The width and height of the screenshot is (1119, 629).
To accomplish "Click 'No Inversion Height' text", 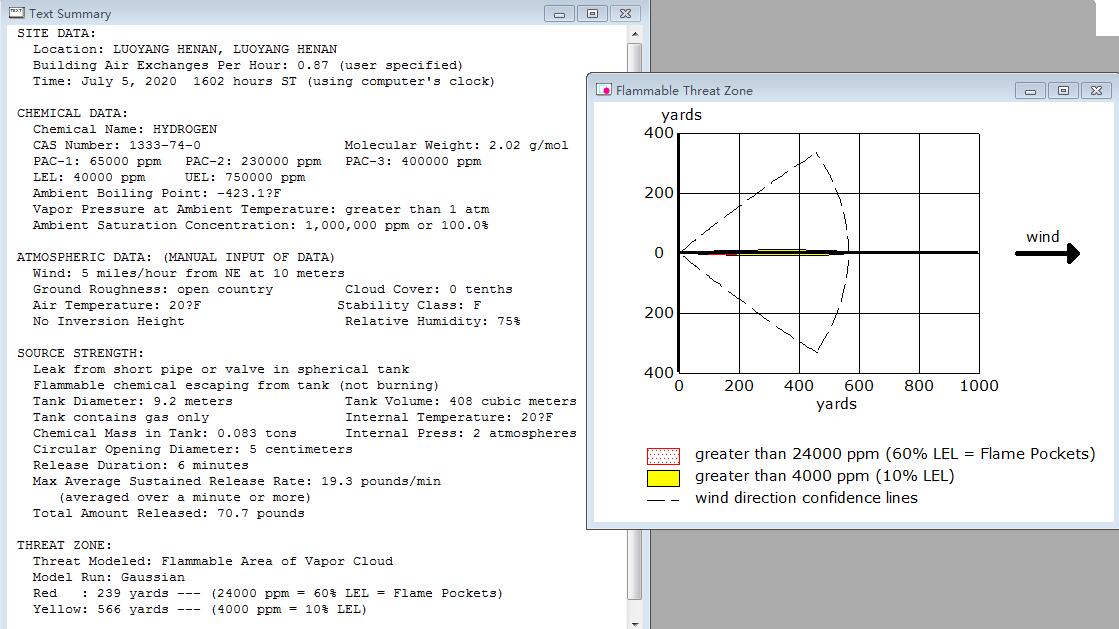I will click(108, 321).
